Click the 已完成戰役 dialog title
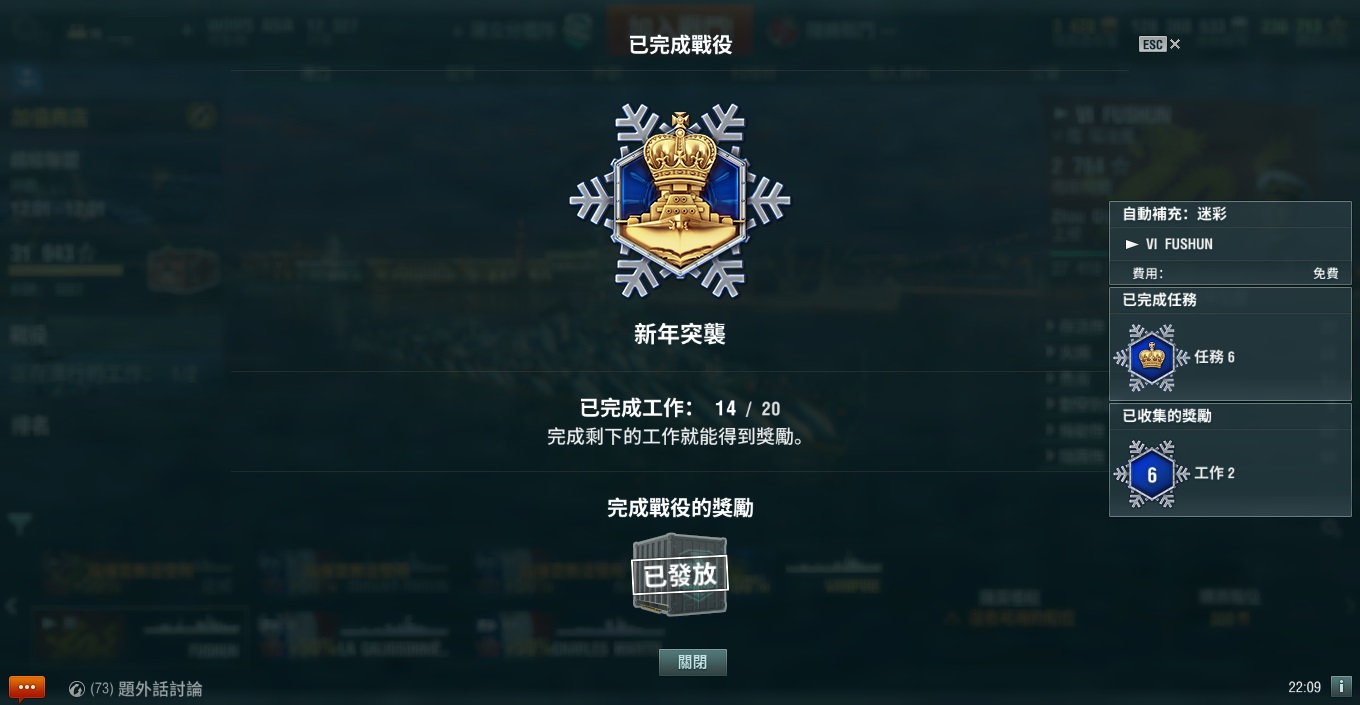Viewport: 1360px width, 705px height. tap(680, 45)
